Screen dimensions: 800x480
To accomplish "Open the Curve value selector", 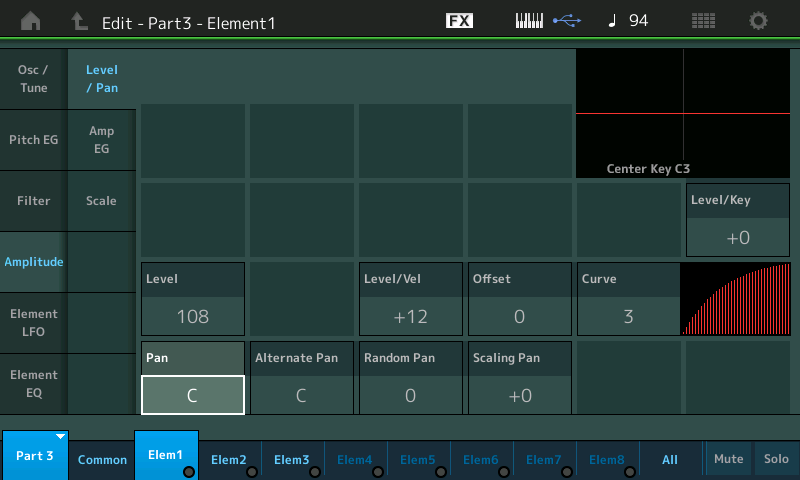I will tap(628, 316).
